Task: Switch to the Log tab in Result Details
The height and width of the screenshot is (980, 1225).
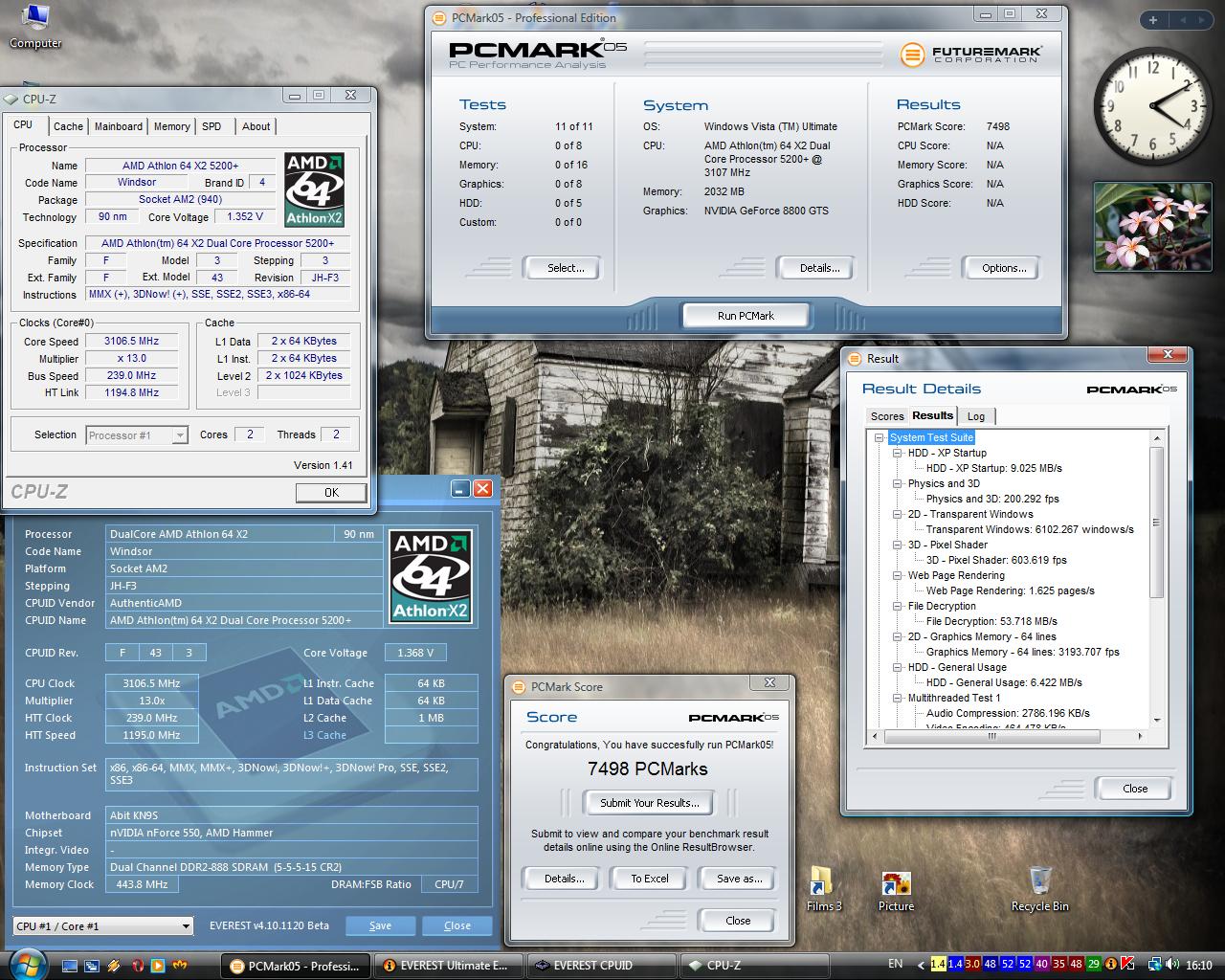Action: pyautogui.click(x=976, y=416)
